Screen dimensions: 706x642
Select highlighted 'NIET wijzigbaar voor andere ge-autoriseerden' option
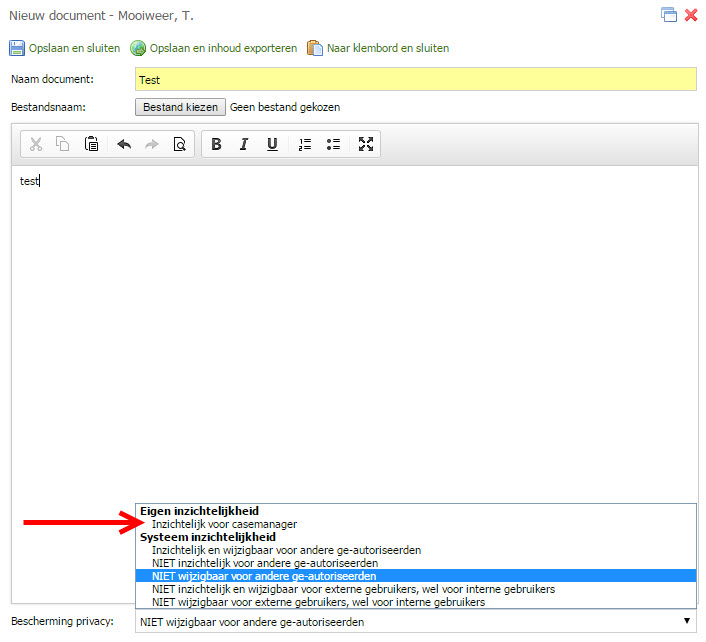416,576
